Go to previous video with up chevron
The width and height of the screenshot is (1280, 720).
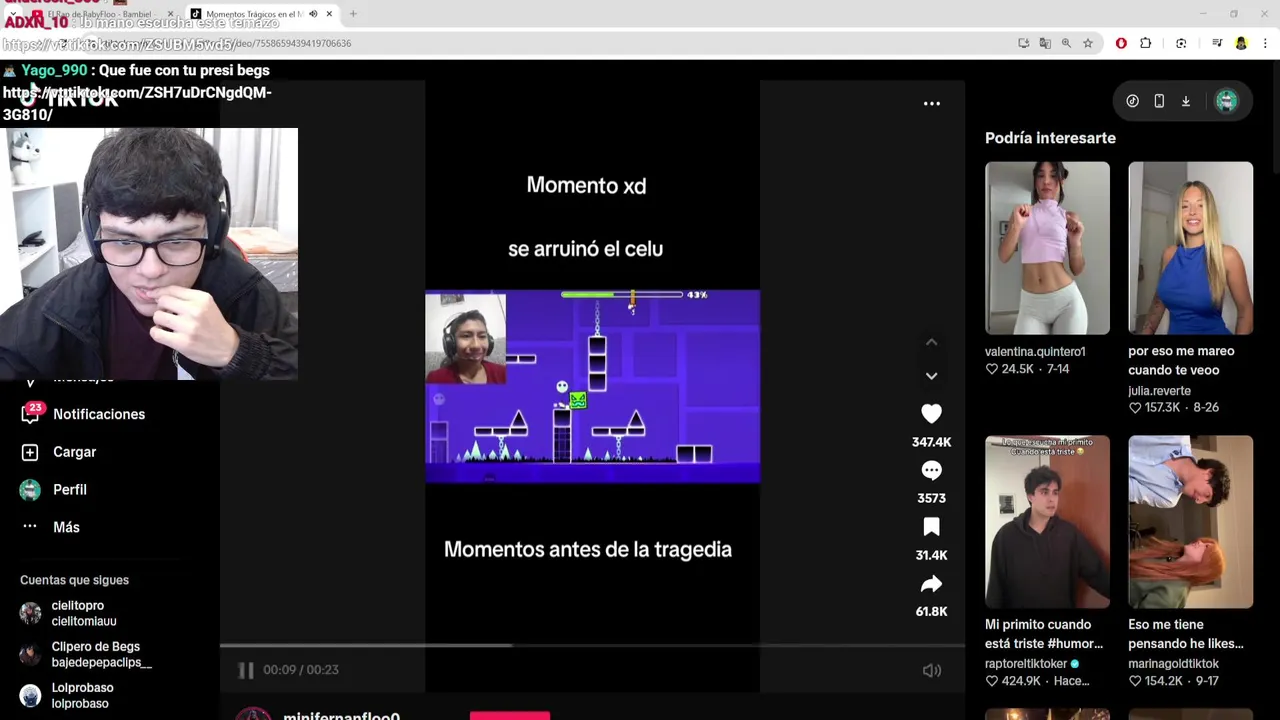click(931, 342)
